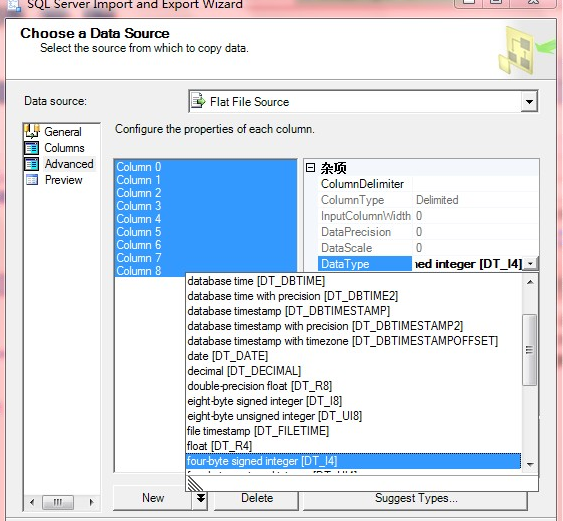Click the data type list scroll-down arrow
The image size is (563, 521).
pos(530,465)
